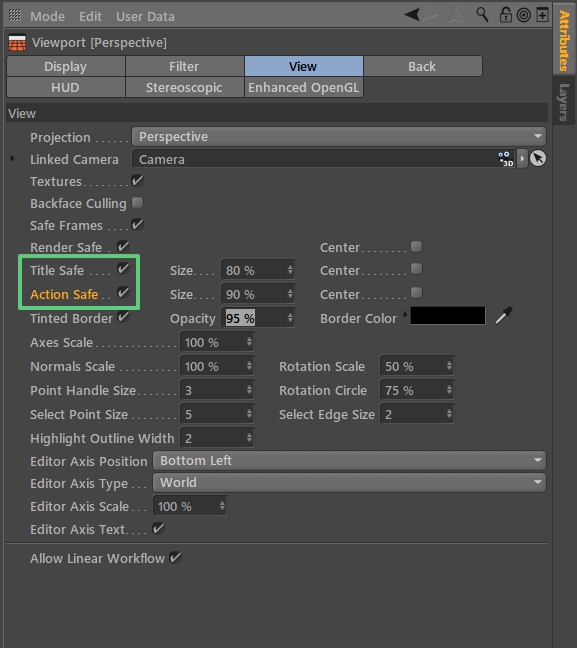Disable the Title Safe checkbox
This screenshot has height=648, width=577.
[123, 269]
